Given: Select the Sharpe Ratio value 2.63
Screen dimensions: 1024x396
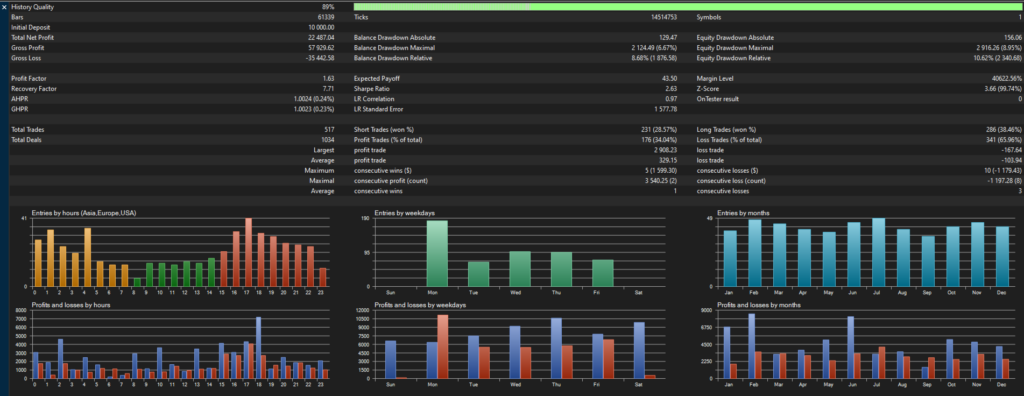Looking at the screenshot, I should pos(671,88).
